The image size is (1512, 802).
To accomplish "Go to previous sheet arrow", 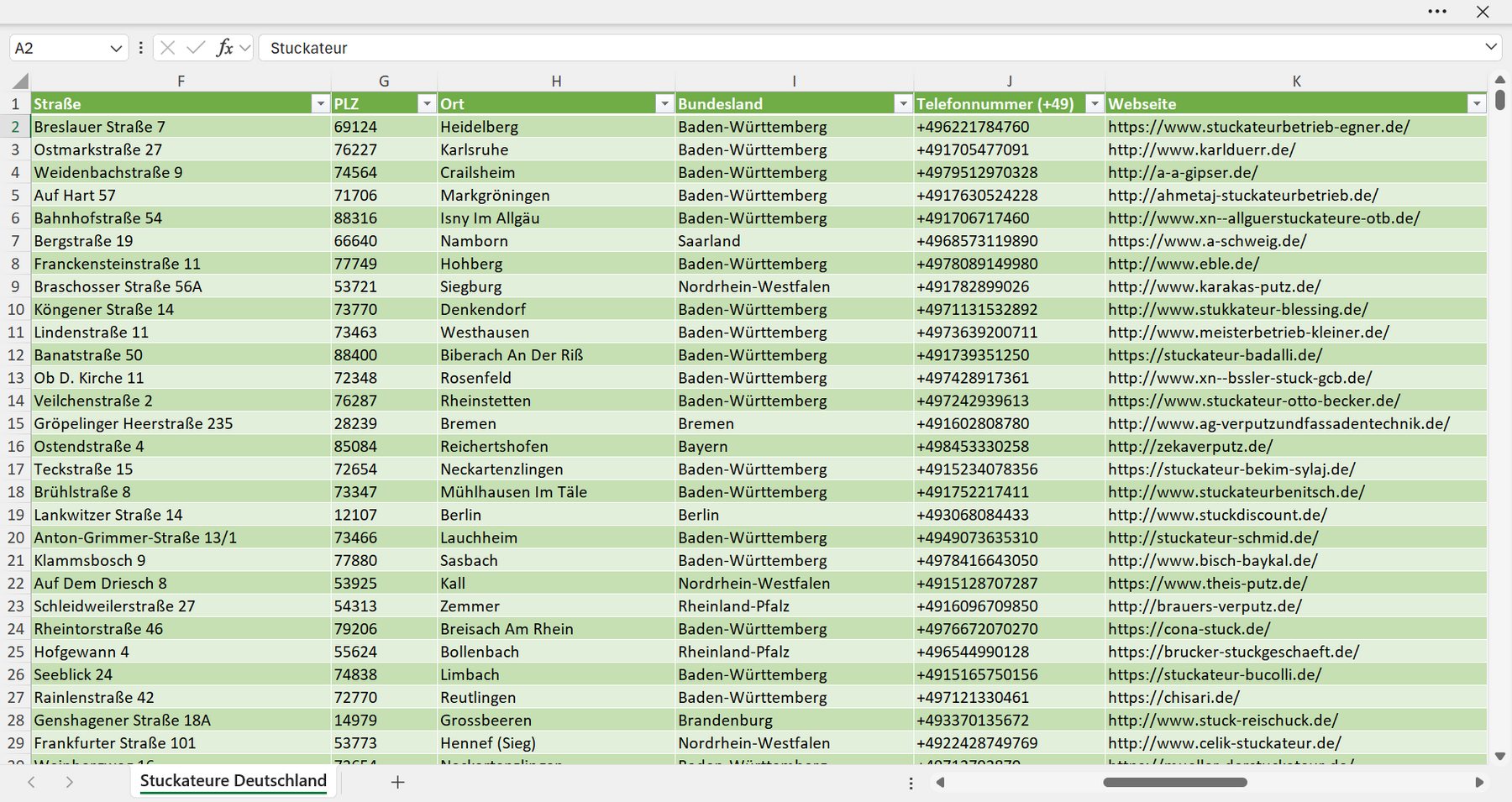I will (31, 782).
